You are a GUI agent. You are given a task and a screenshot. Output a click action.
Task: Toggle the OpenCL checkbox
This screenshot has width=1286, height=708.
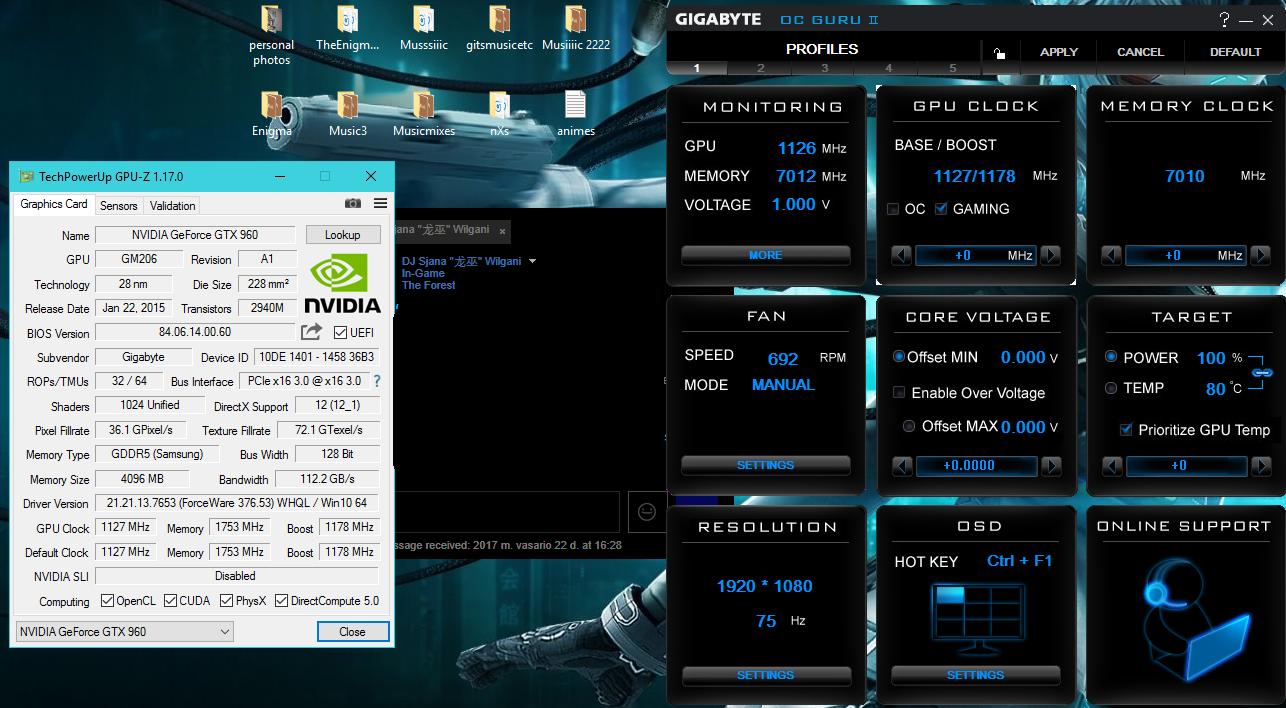108,601
